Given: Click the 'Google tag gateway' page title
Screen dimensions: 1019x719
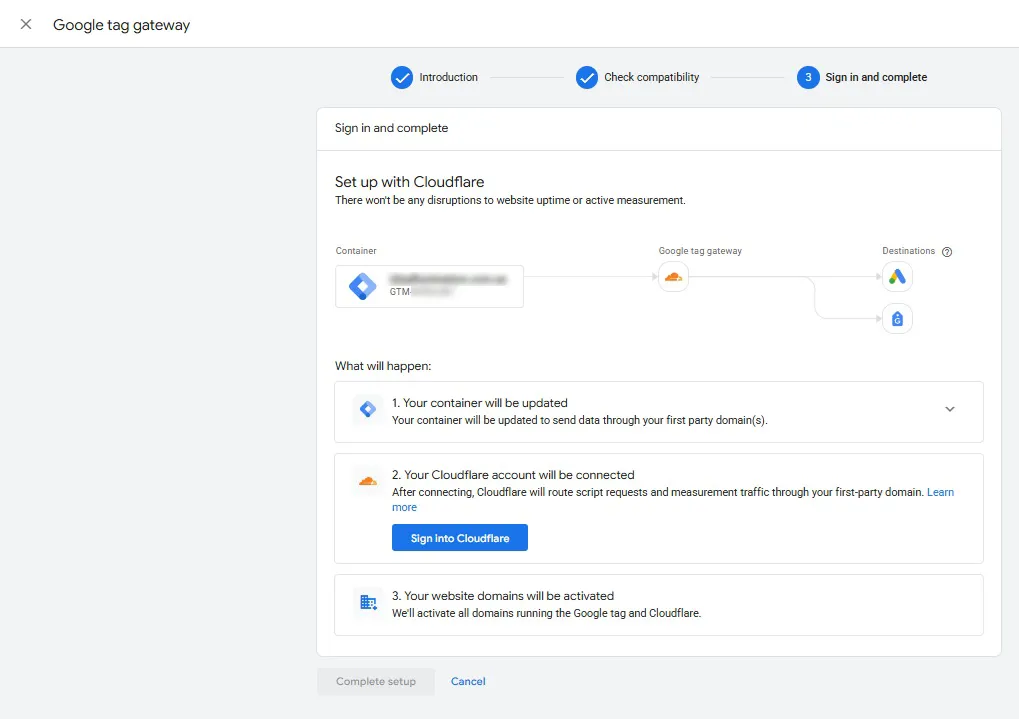Looking at the screenshot, I should pos(122,25).
